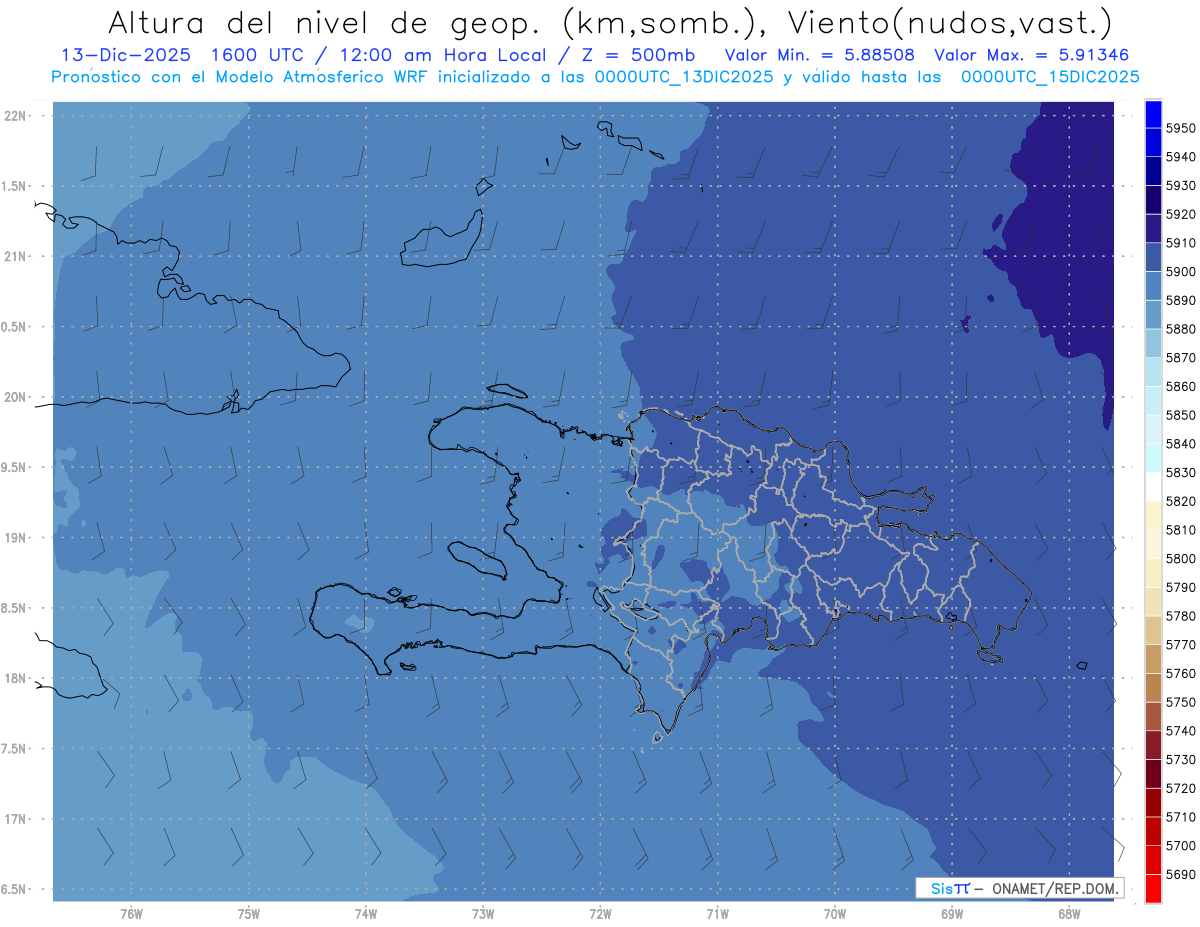Click the 5920 colorbar label
1200x927 pixels.
tap(1180, 214)
